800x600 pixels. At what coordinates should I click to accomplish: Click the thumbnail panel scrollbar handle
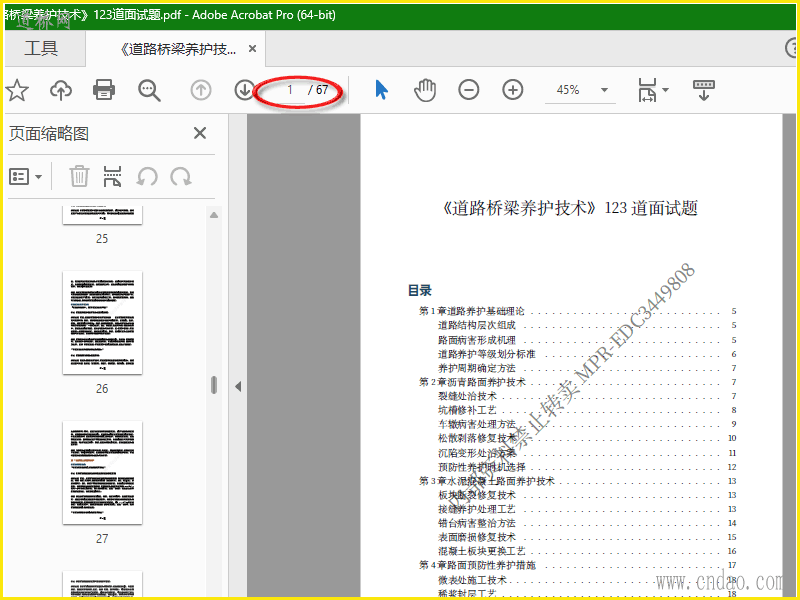point(214,385)
